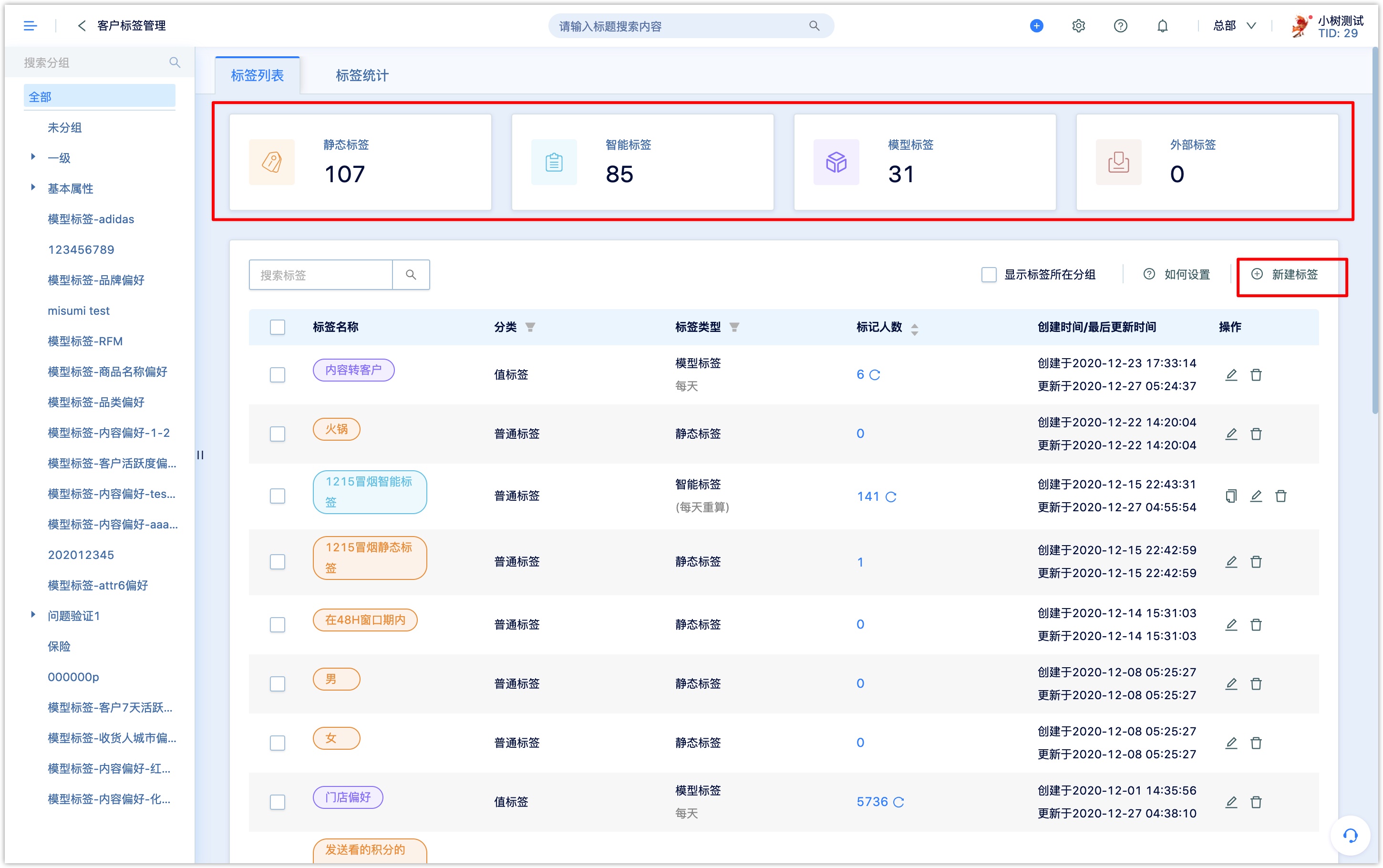Select checkbox for 1215冒烟静态标签 row
Viewport: 1383px width, 868px height.
point(277,562)
